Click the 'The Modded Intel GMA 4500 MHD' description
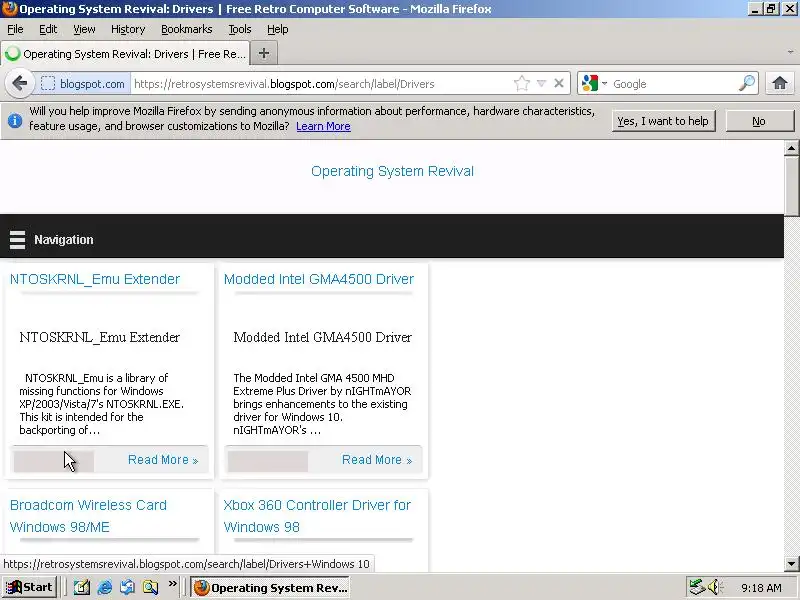Image resolution: width=800 pixels, height=600 pixels. [322, 404]
